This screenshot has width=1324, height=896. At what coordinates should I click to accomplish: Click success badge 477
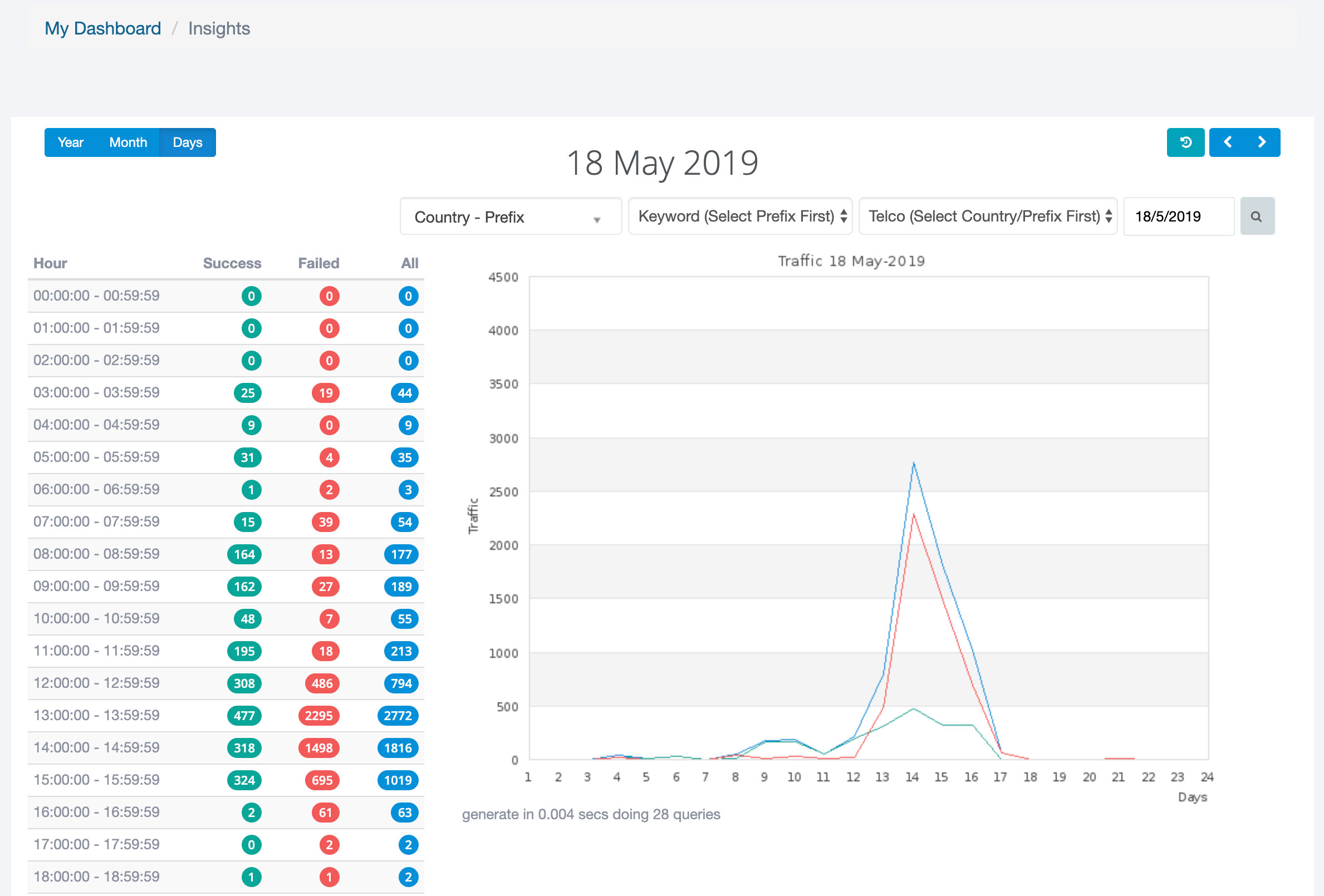coord(244,716)
